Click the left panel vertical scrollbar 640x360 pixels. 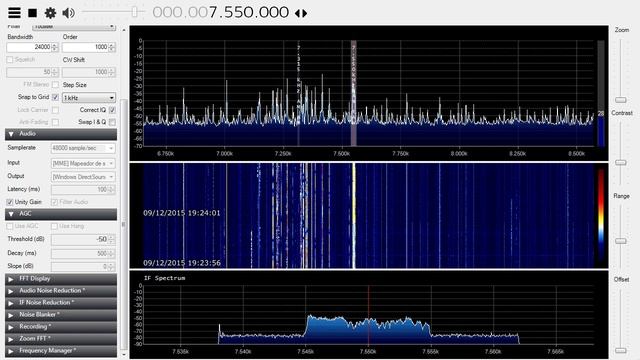(124, 224)
